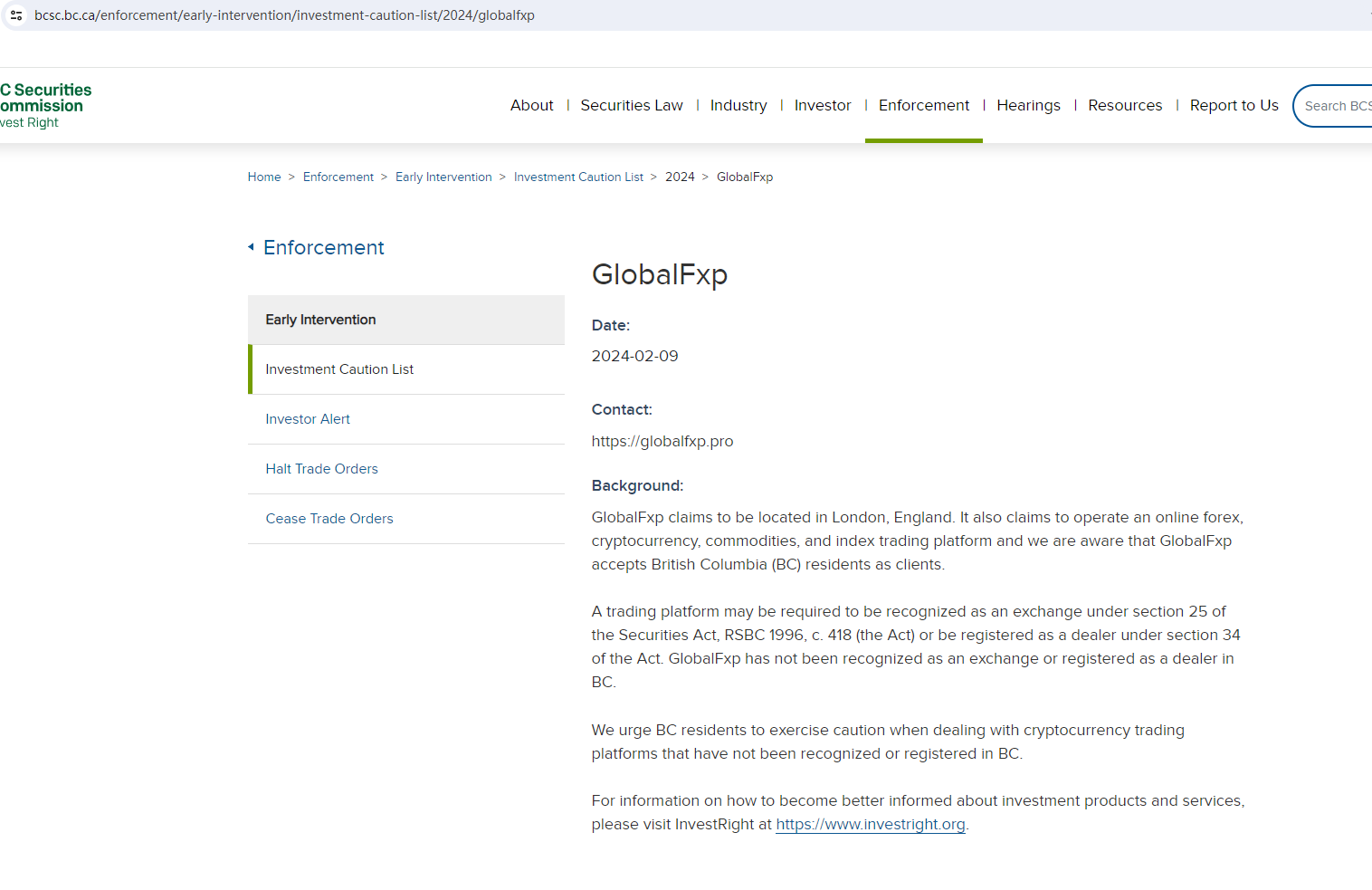
Task: Open the Industry menu
Action: click(738, 105)
